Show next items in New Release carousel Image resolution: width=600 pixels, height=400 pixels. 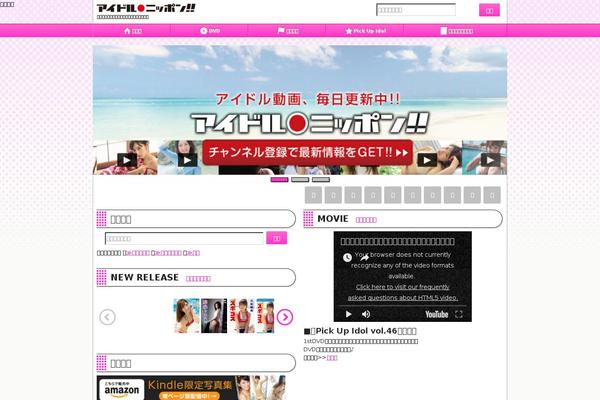[x=285, y=317]
